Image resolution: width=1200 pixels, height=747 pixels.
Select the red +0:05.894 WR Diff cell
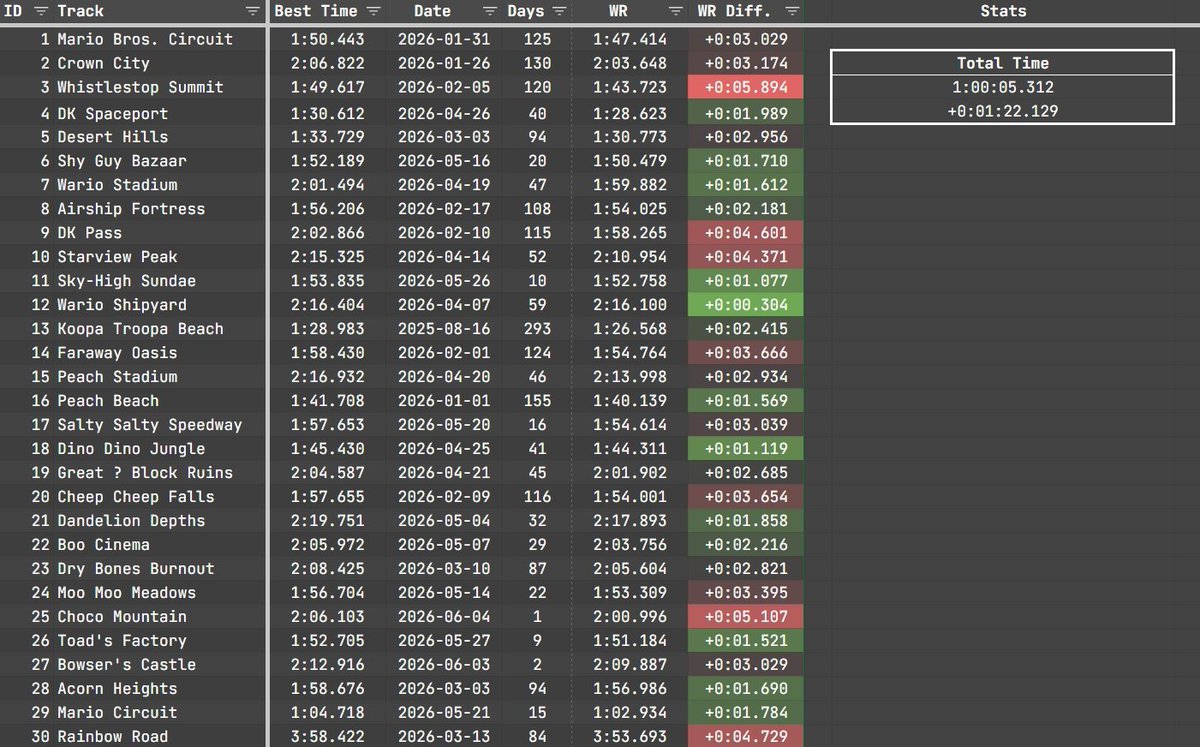[x=746, y=87]
